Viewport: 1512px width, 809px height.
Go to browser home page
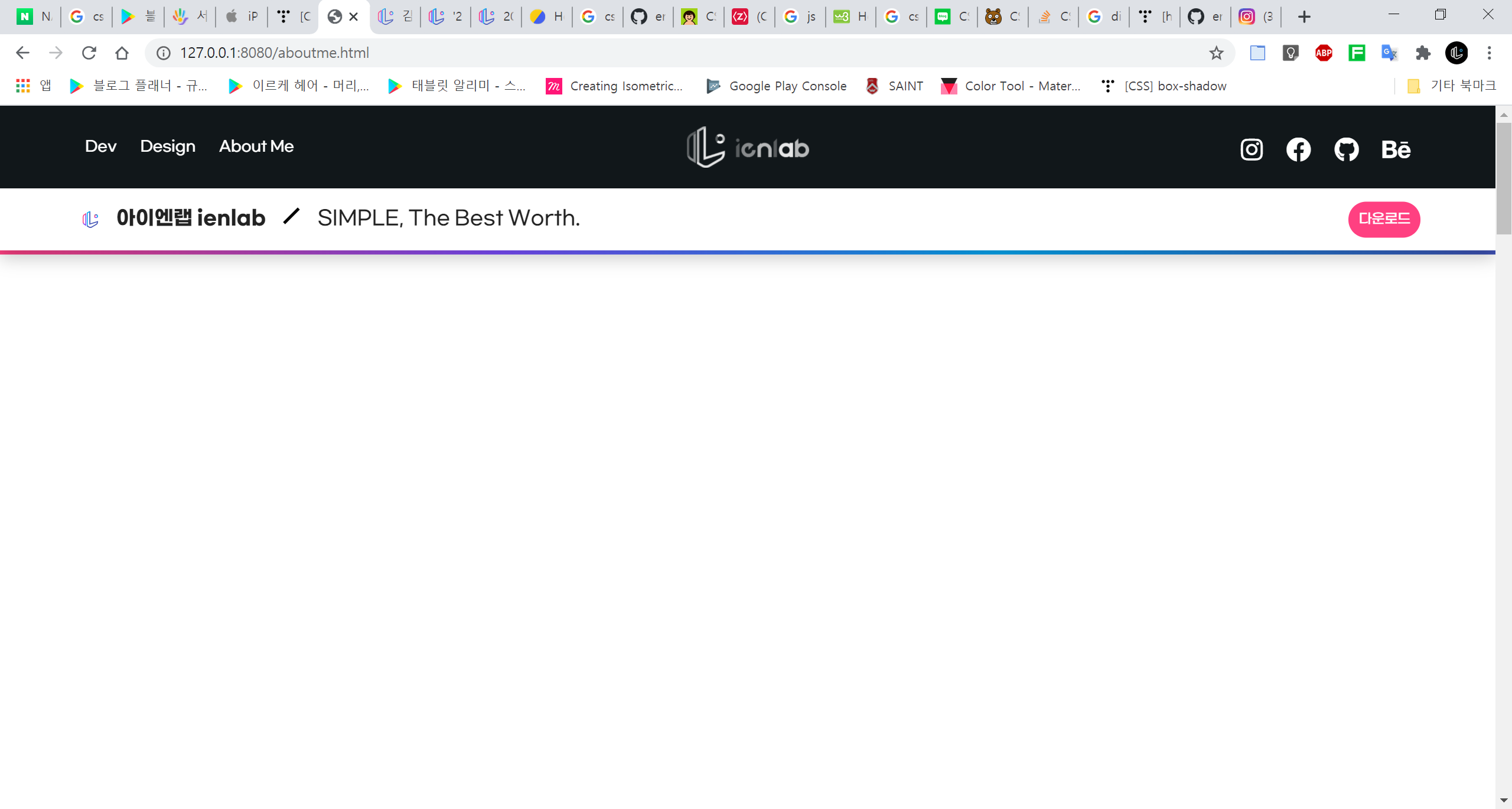tap(122, 53)
